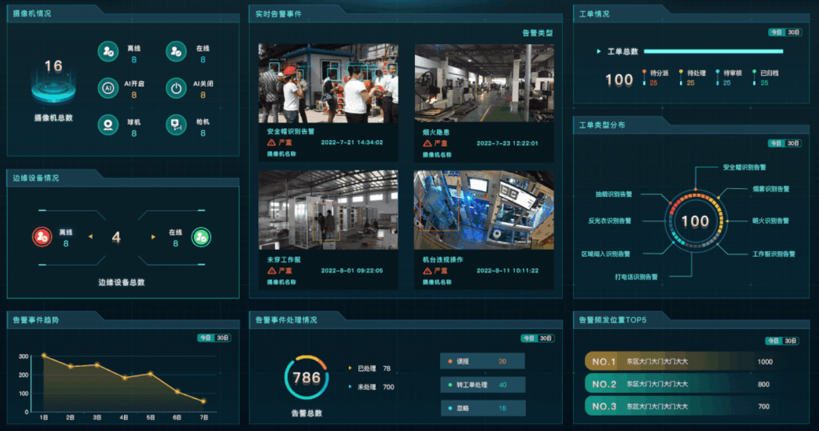Click the online camera (在线) icon
Image resolution: width=819 pixels, height=431 pixels.
(176, 52)
